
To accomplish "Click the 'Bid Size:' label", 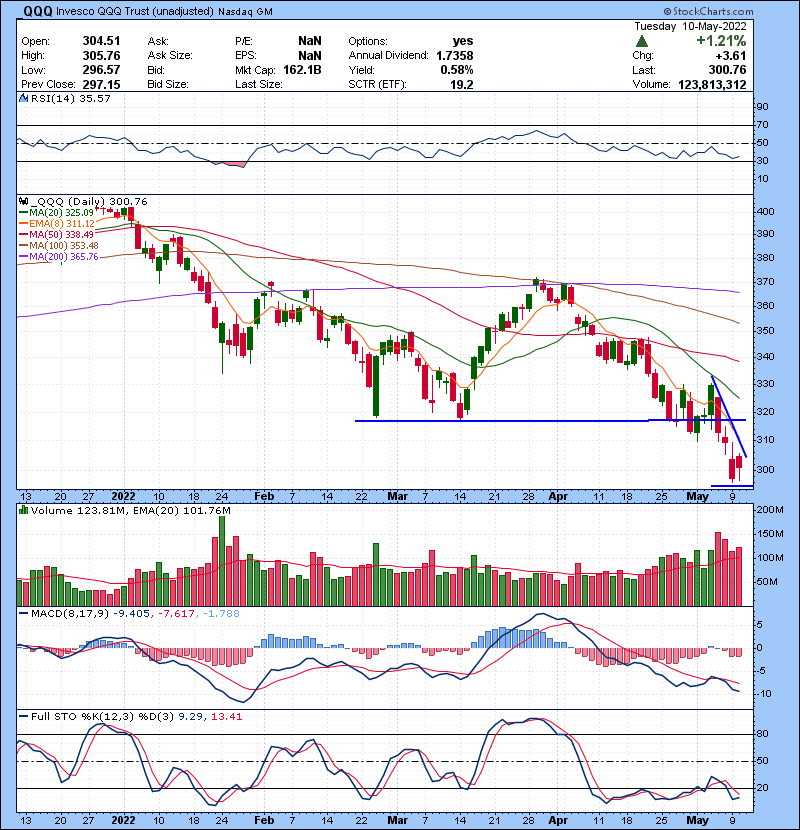I will coord(168,84).
